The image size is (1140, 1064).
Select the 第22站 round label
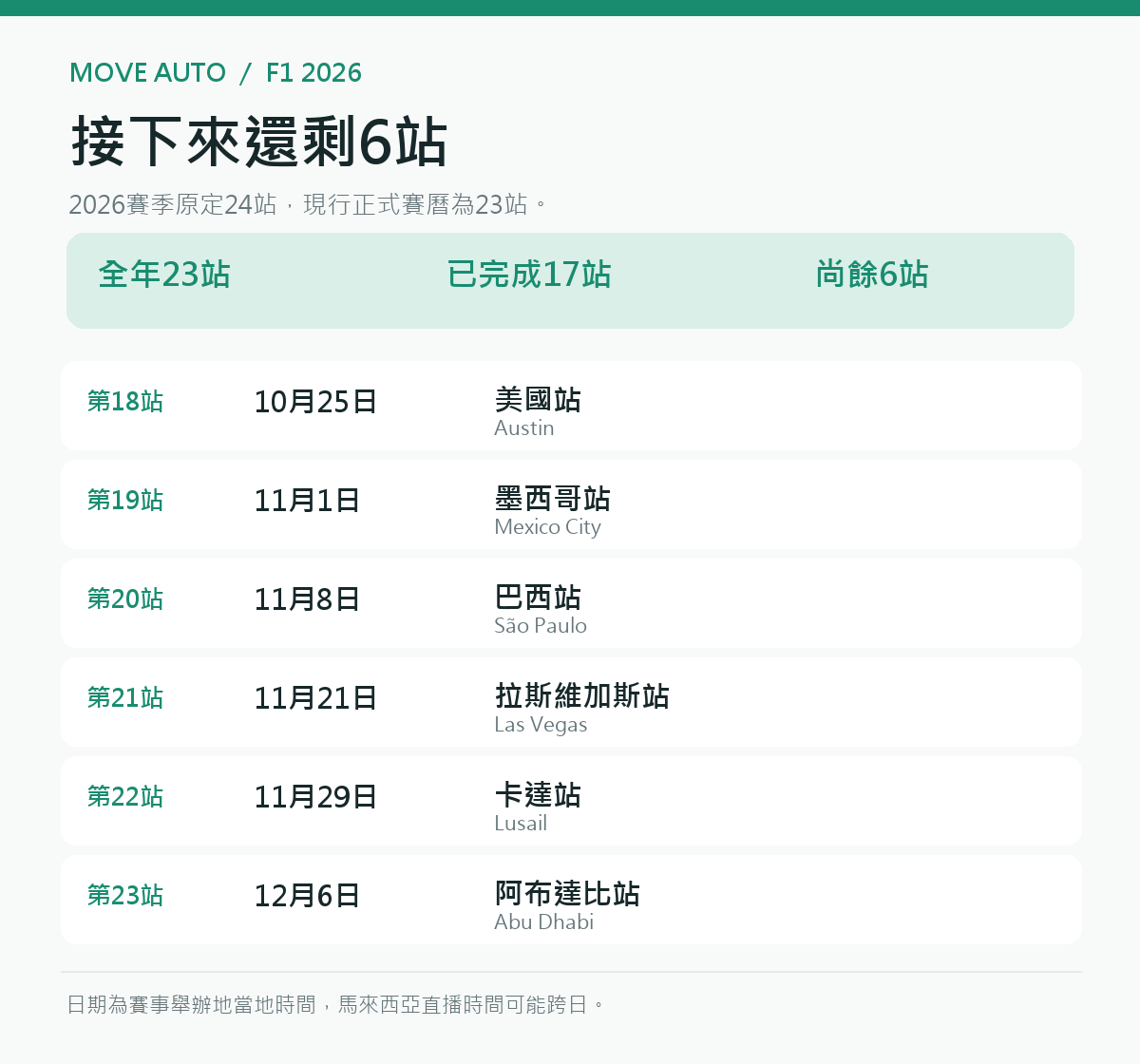125,797
